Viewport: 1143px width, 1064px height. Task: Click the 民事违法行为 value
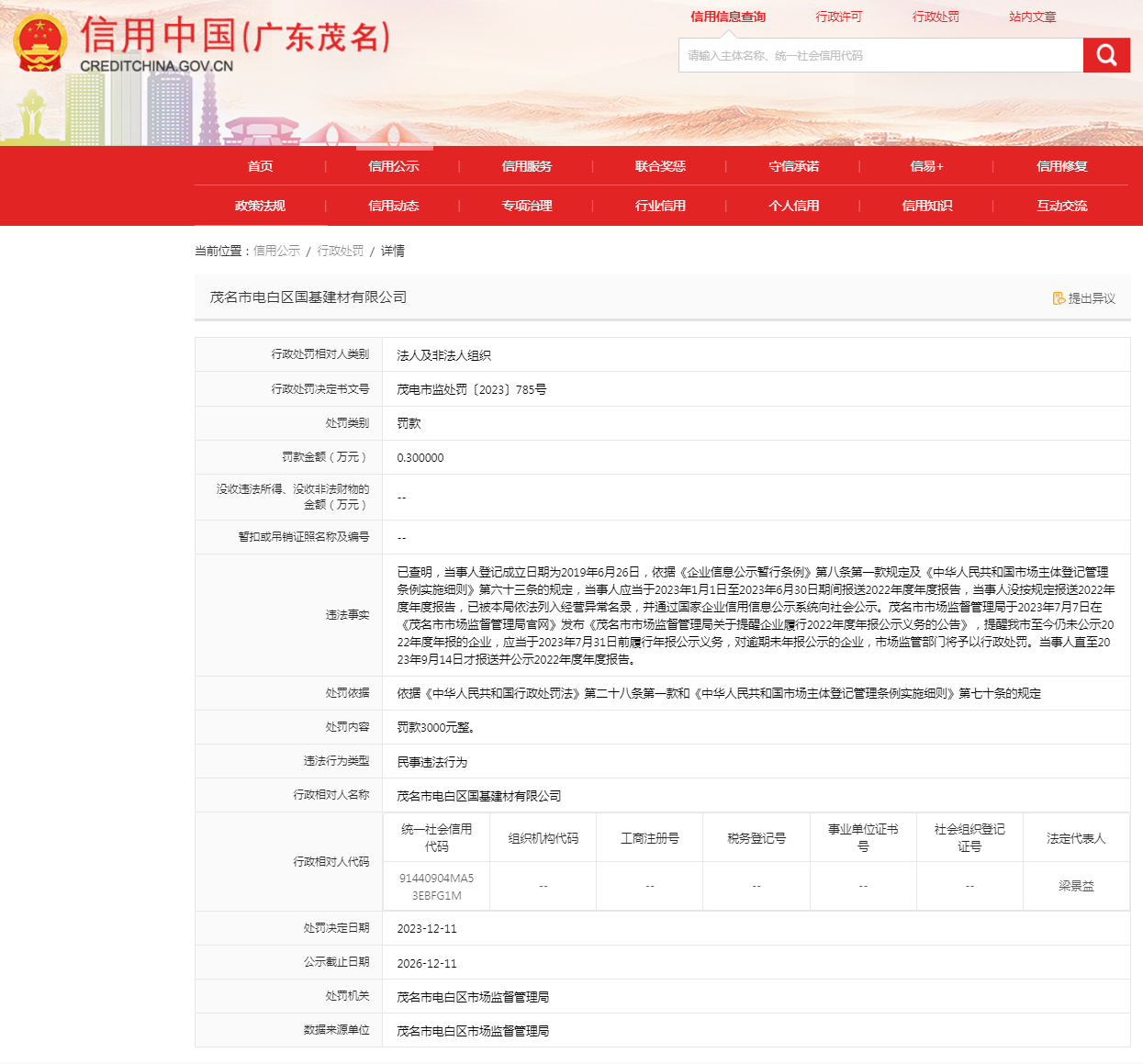432,762
